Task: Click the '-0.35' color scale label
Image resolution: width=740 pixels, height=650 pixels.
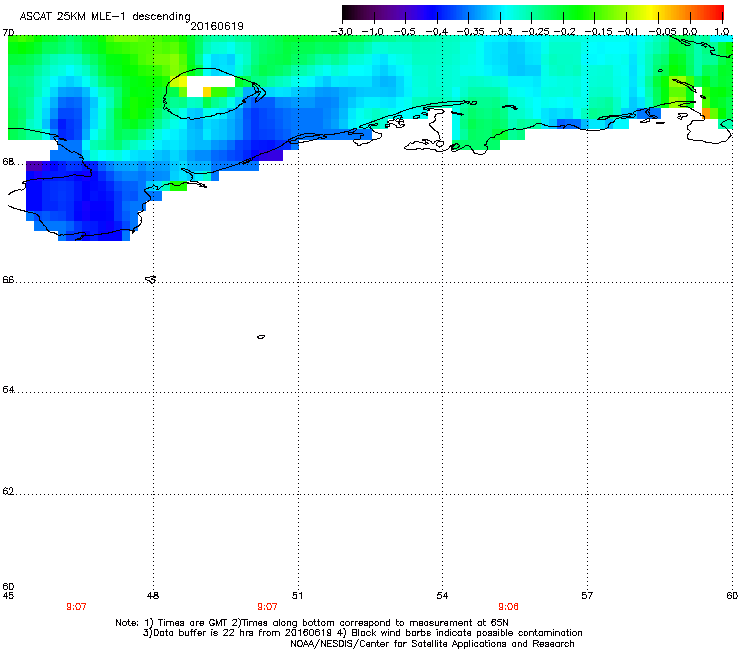Action: [470, 31]
